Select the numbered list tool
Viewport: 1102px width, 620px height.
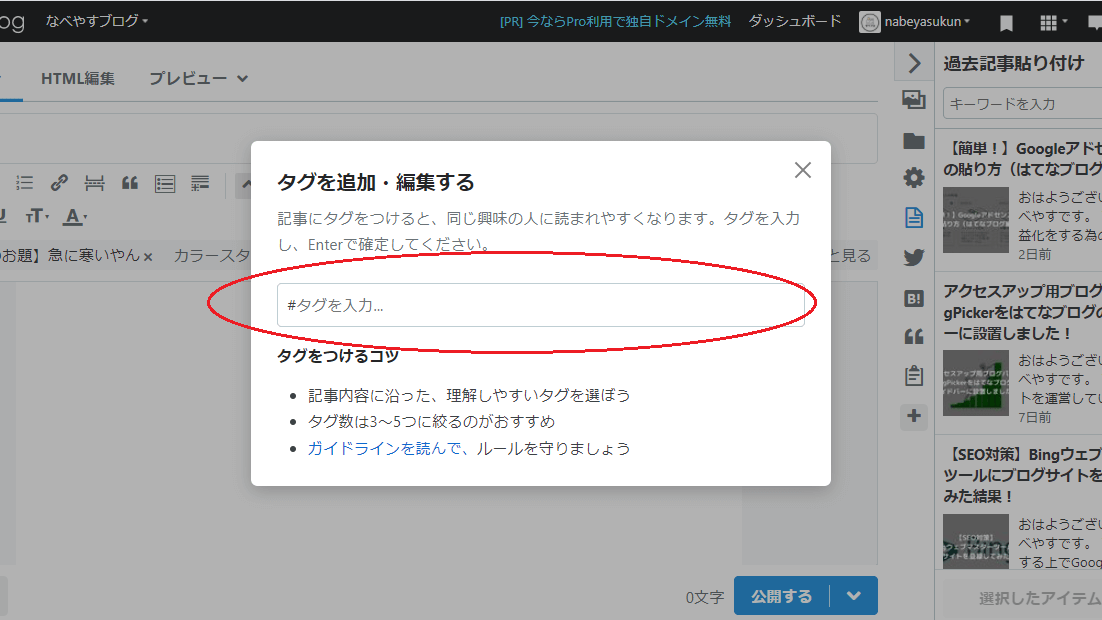pos(24,182)
